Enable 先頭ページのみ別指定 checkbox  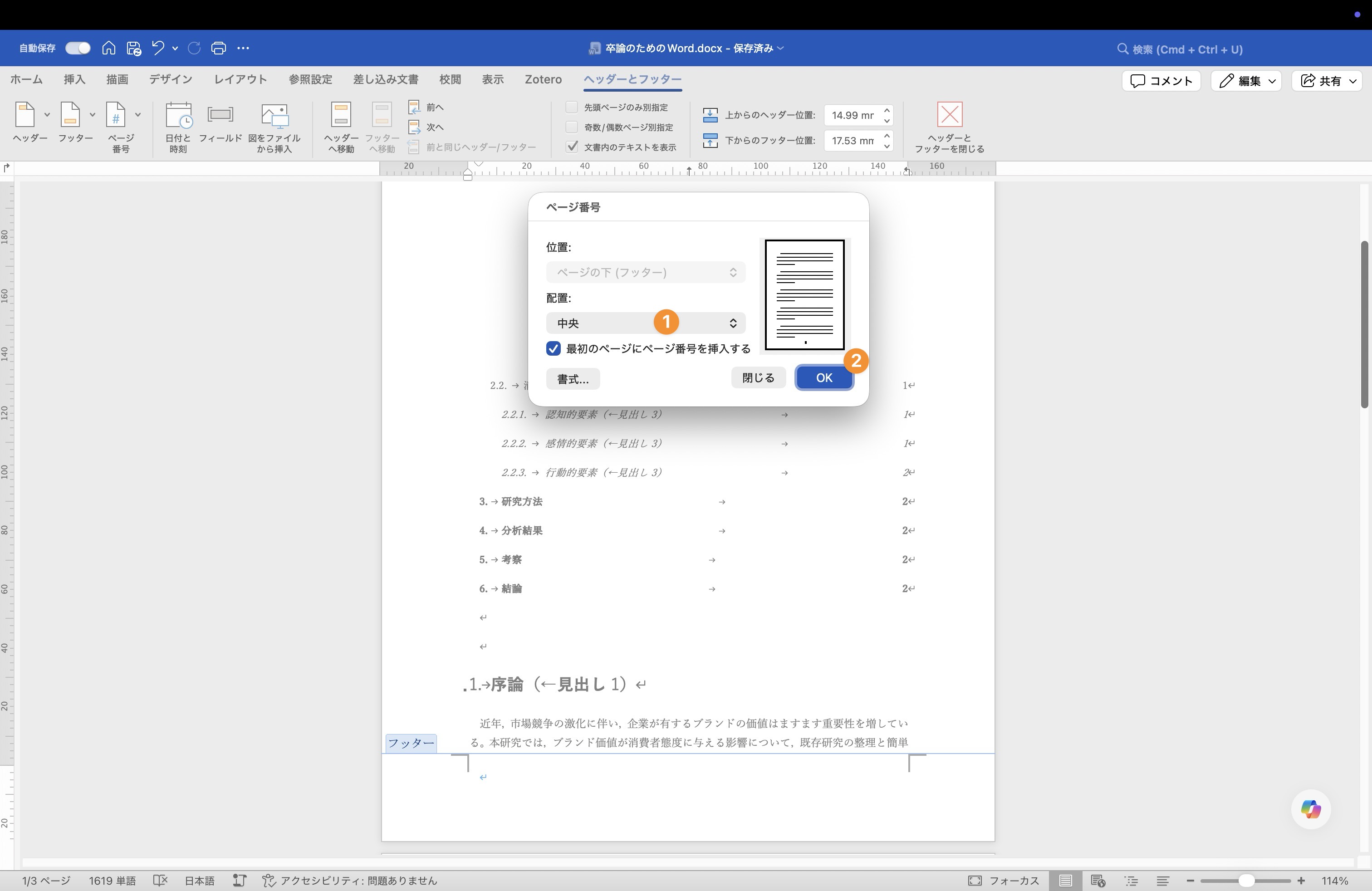572,107
